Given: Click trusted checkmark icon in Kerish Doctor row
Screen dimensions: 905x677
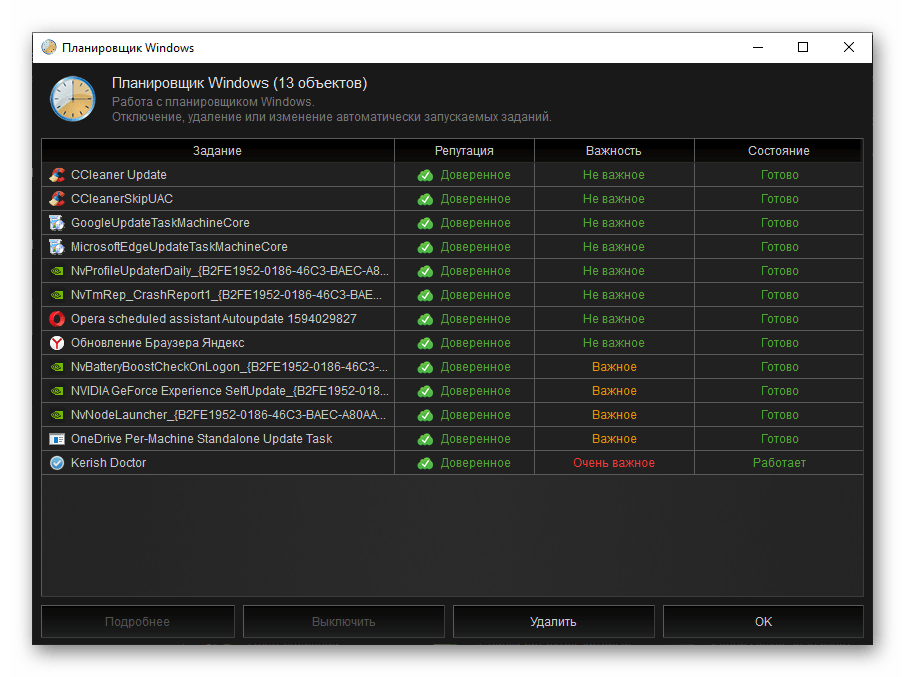Looking at the screenshot, I should point(425,463).
